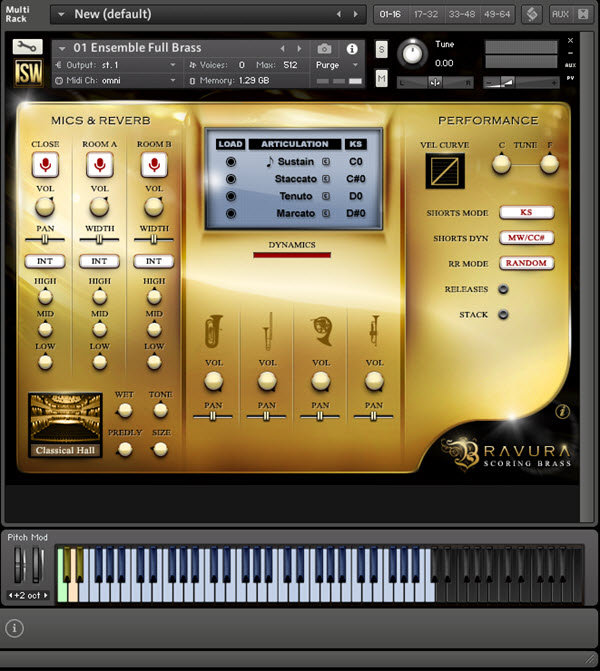Change the SHORTS DYN MW/CC# selector
The width and height of the screenshot is (600, 671).
pyautogui.click(x=526, y=238)
